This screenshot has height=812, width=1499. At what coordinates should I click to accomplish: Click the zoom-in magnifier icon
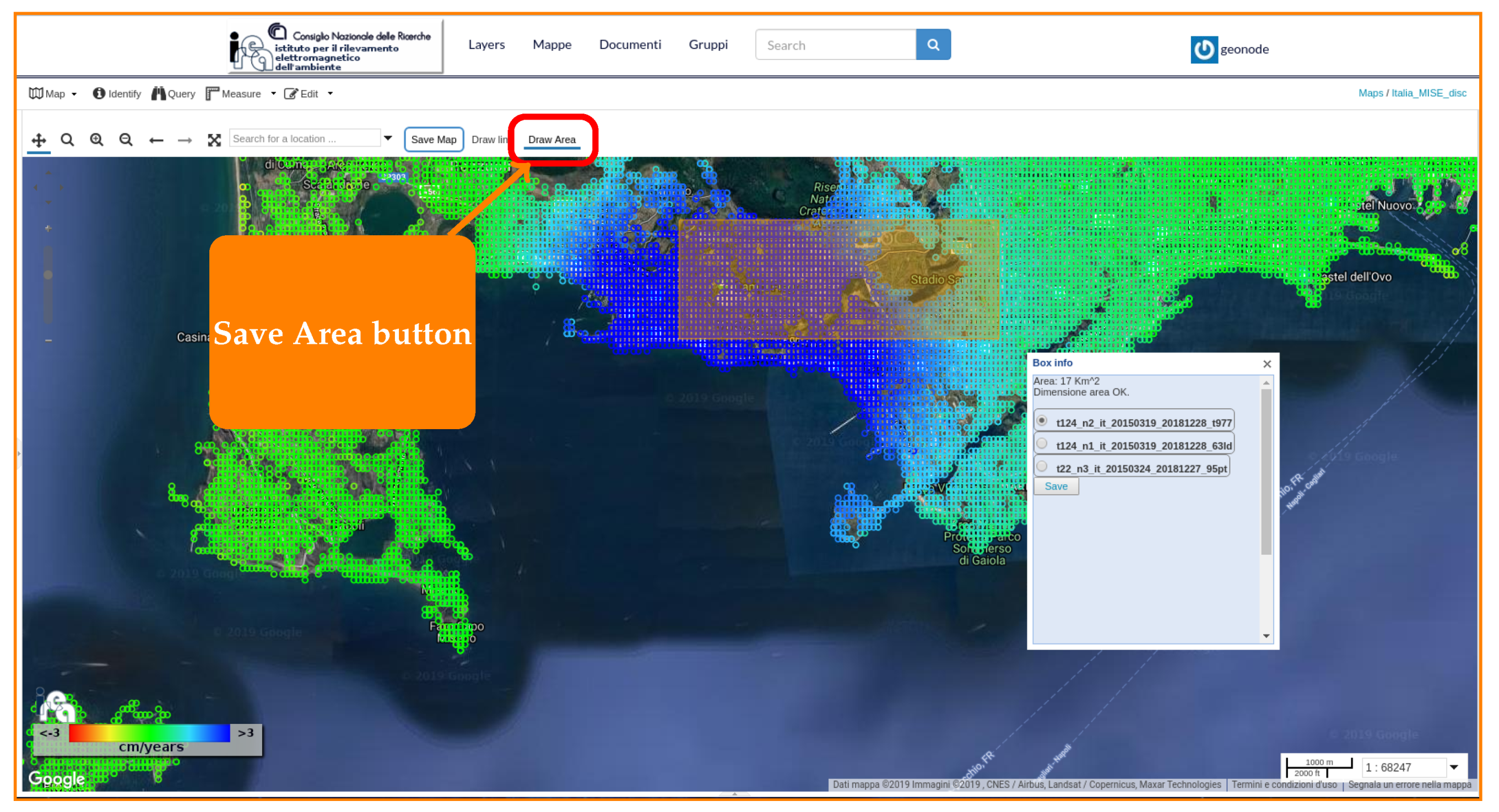[96, 140]
